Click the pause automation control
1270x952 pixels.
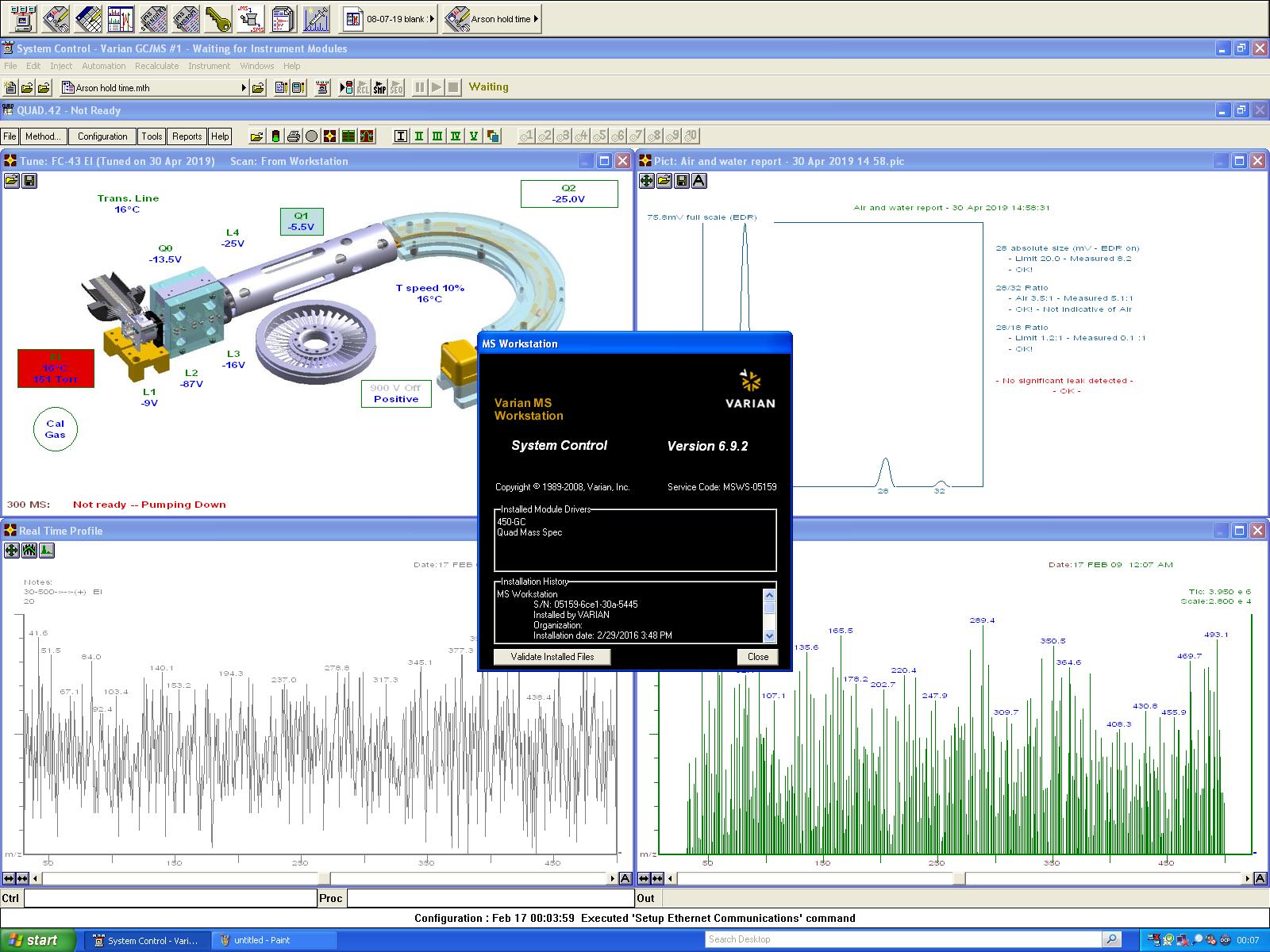point(420,87)
